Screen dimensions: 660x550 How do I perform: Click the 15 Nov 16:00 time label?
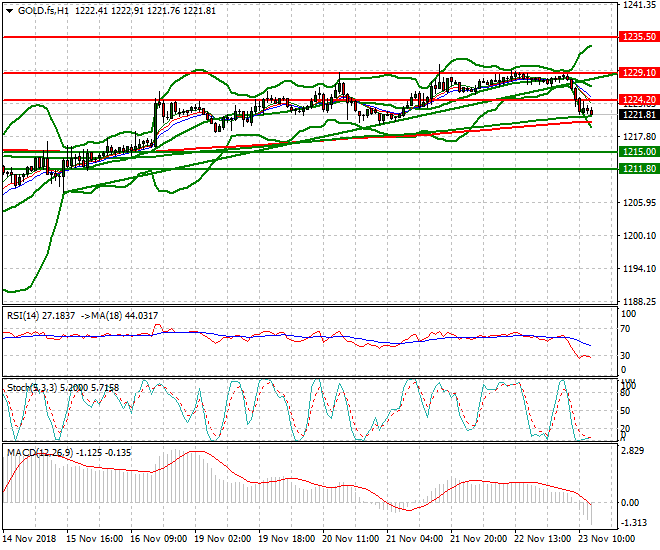click(x=95, y=539)
